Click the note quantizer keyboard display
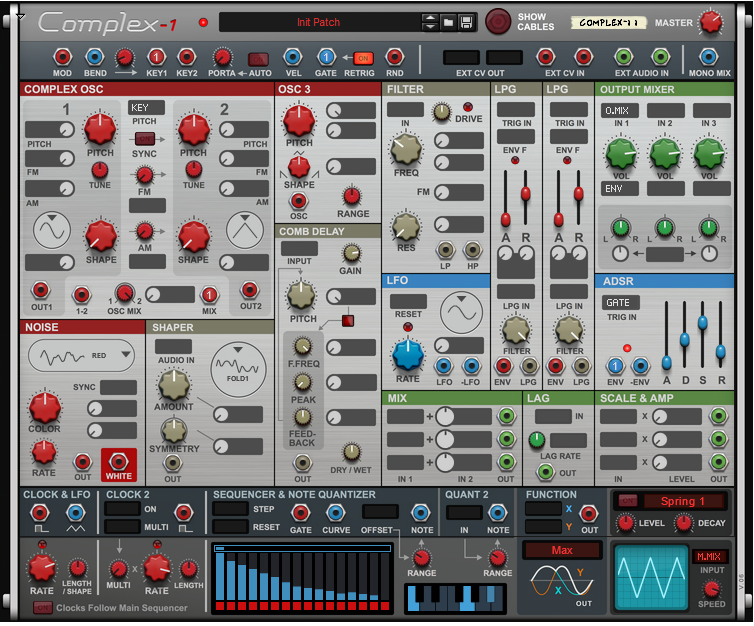This screenshot has width=754, height=626. tap(455, 598)
